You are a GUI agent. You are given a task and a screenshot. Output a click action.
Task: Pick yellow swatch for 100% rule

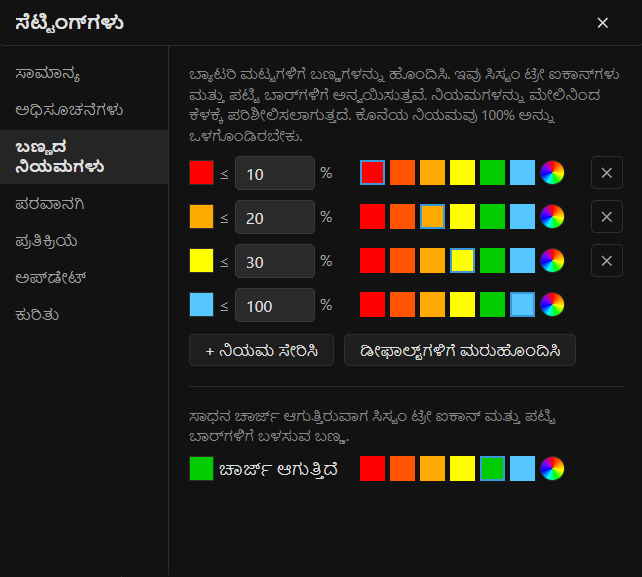(x=462, y=305)
